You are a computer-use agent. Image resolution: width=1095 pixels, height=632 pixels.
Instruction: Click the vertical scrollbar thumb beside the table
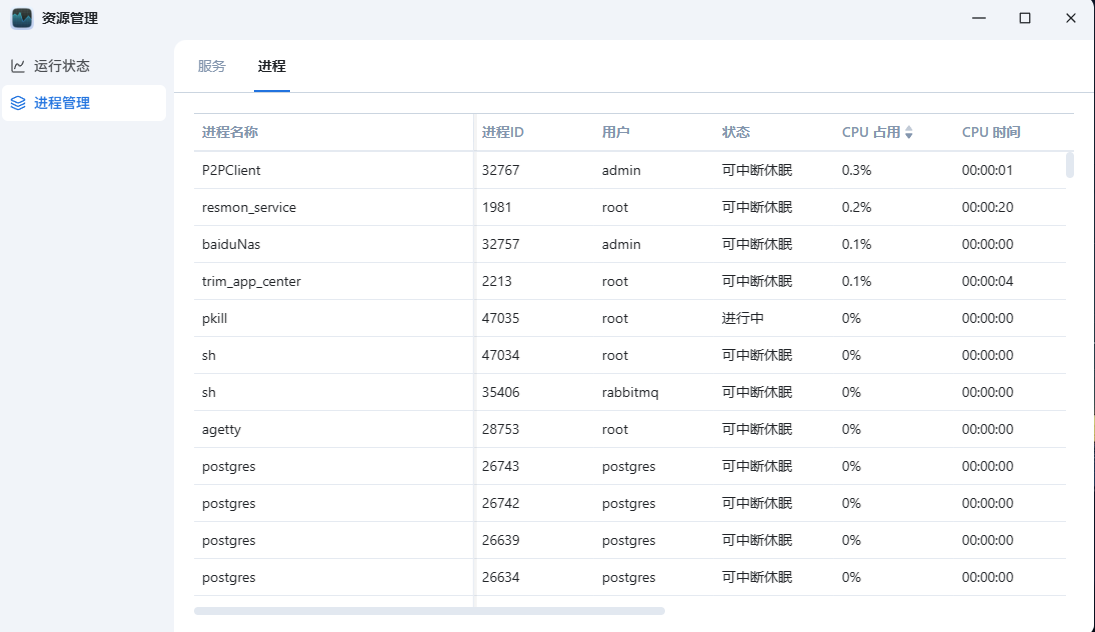[x=1069, y=165]
